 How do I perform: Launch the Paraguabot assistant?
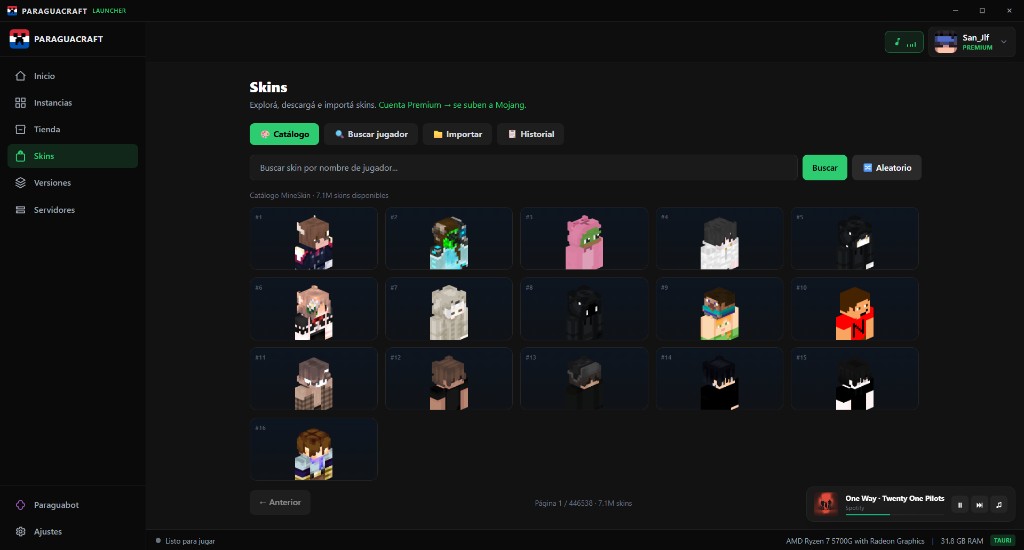pyautogui.click(x=72, y=505)
